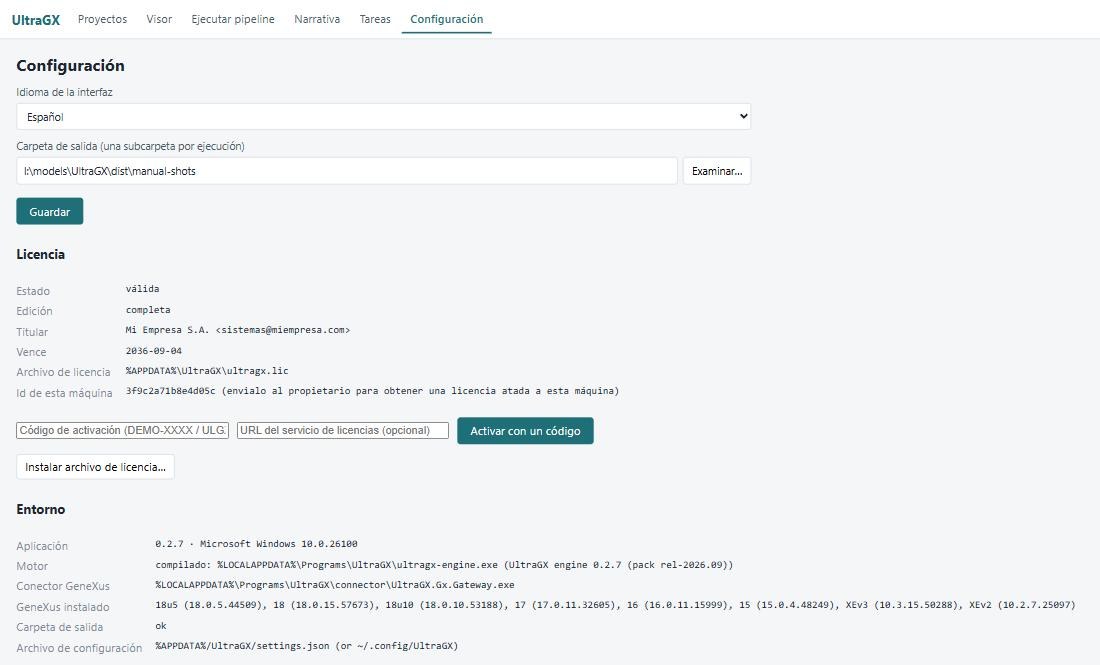
Task: Click the settings.json configuration path
Action: (307, 645)
